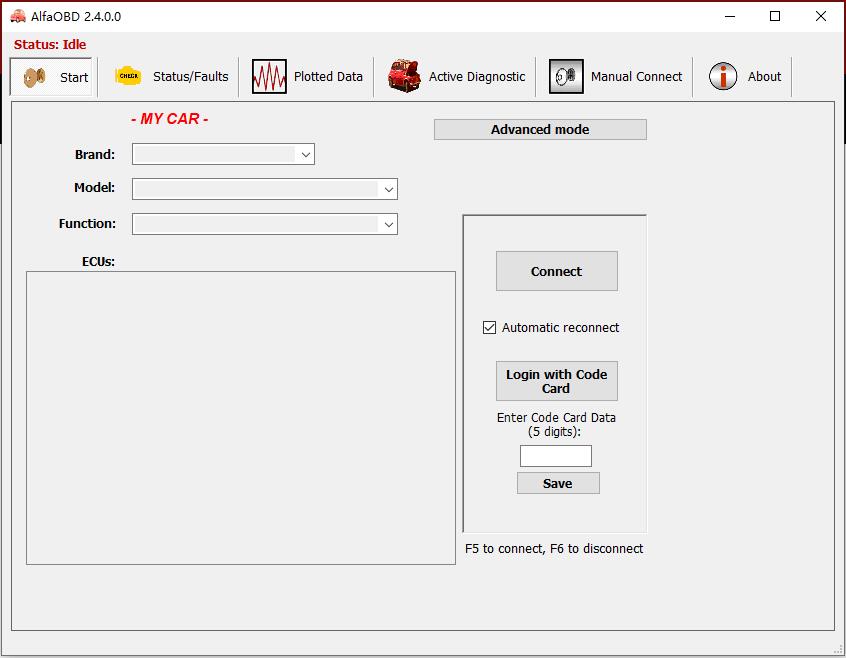Viewport: 846px width, 658px height.
Task: Minimize the AlfaOBD window
Action: 730,16
